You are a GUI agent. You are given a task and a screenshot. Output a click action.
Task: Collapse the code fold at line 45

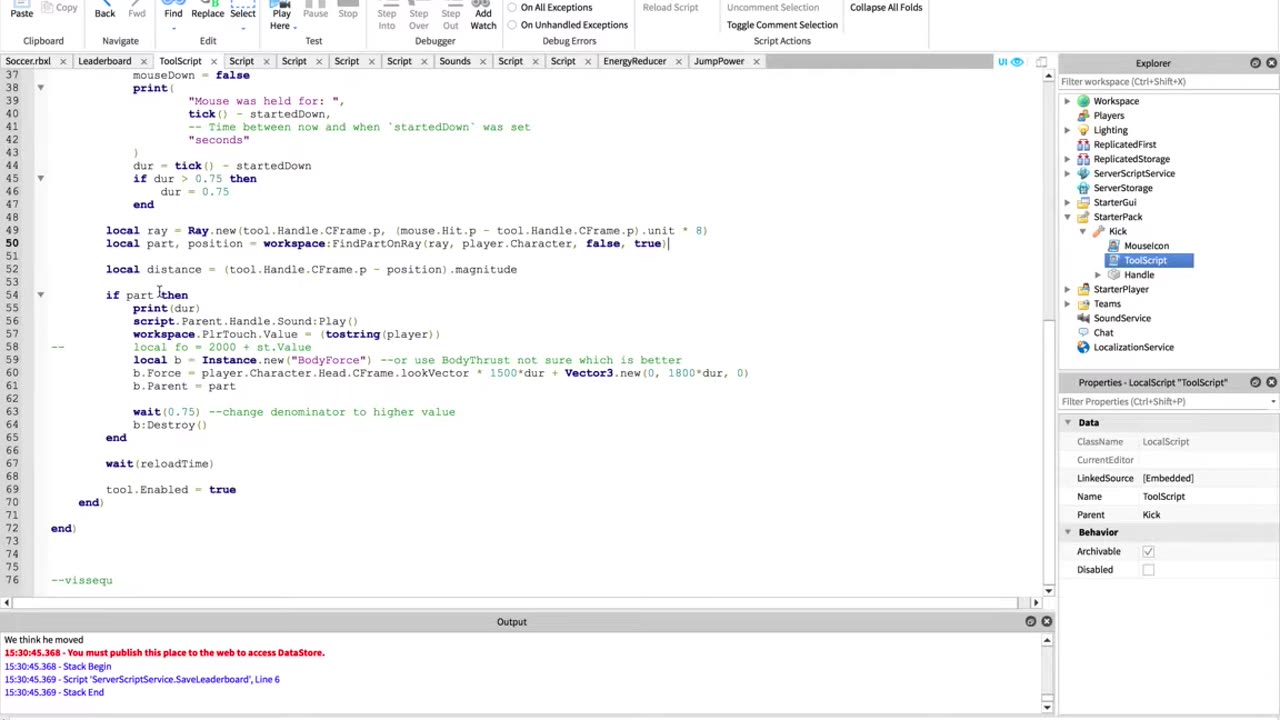(40, 178)
